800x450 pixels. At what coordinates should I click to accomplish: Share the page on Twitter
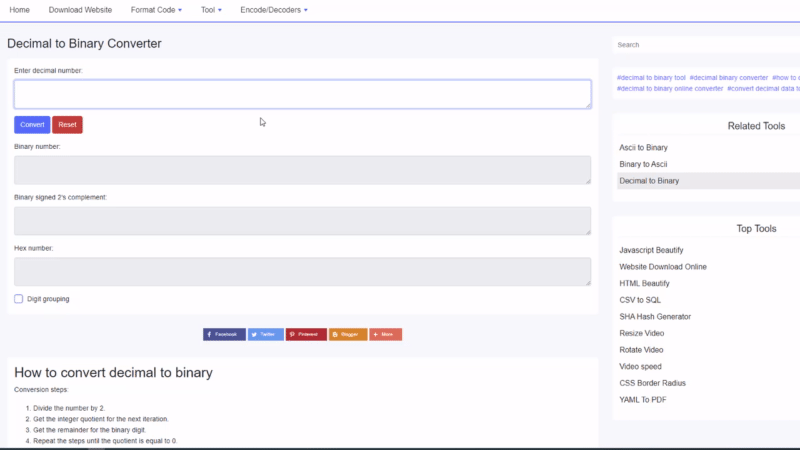pyautogui.click(x=265, y=334)
